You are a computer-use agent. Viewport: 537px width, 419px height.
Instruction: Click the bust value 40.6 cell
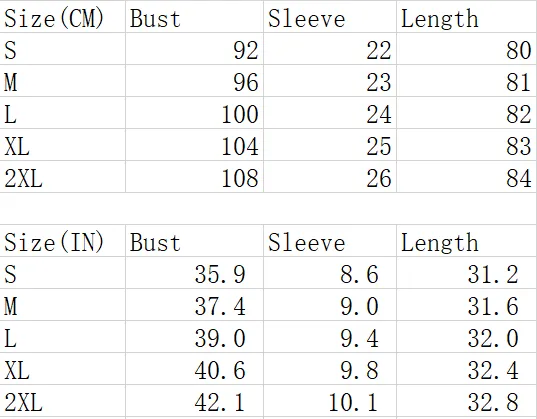(x=195, y=368)
